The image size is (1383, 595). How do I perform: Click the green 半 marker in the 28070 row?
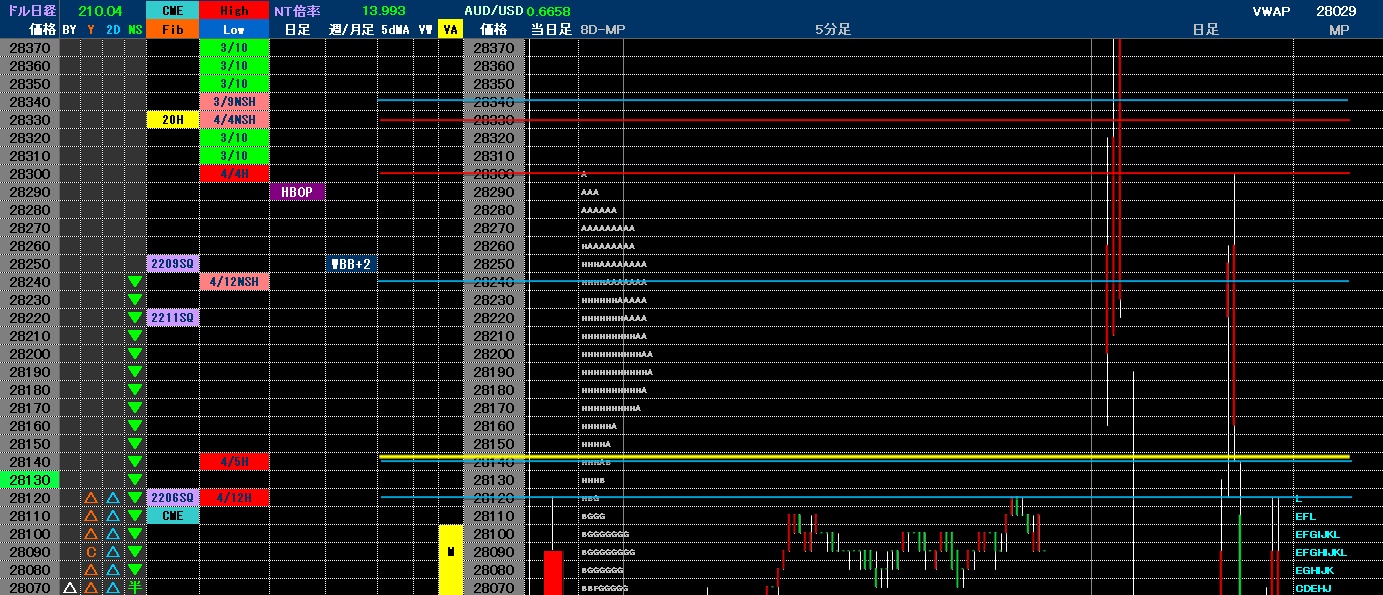point(135,587)
